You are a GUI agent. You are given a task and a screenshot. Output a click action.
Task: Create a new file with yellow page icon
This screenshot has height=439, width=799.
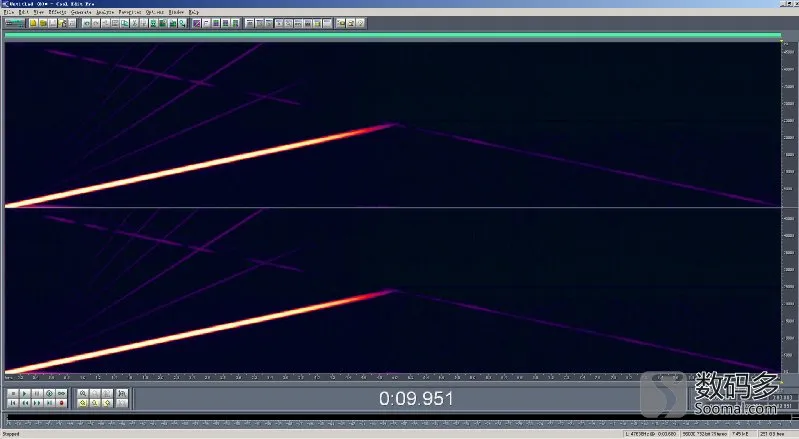[33, 23]
